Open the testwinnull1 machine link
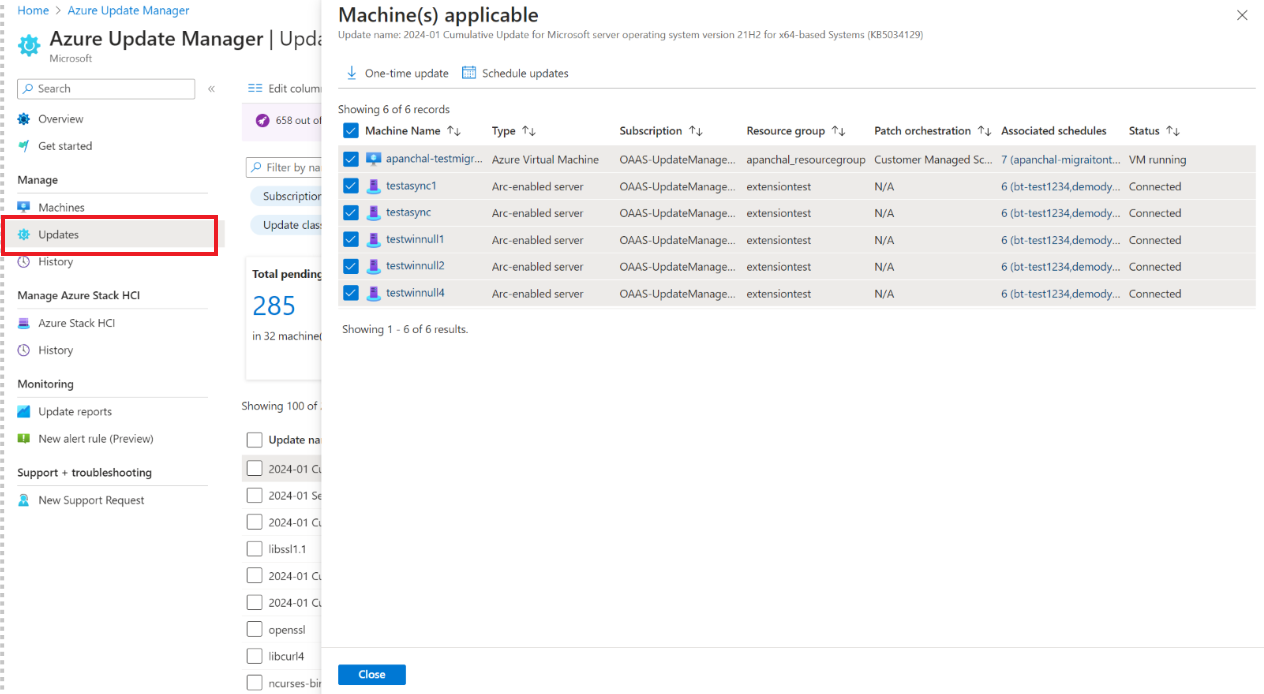Screen dimensions: 1264x694 pyautogui.click(x=415, y=240)
